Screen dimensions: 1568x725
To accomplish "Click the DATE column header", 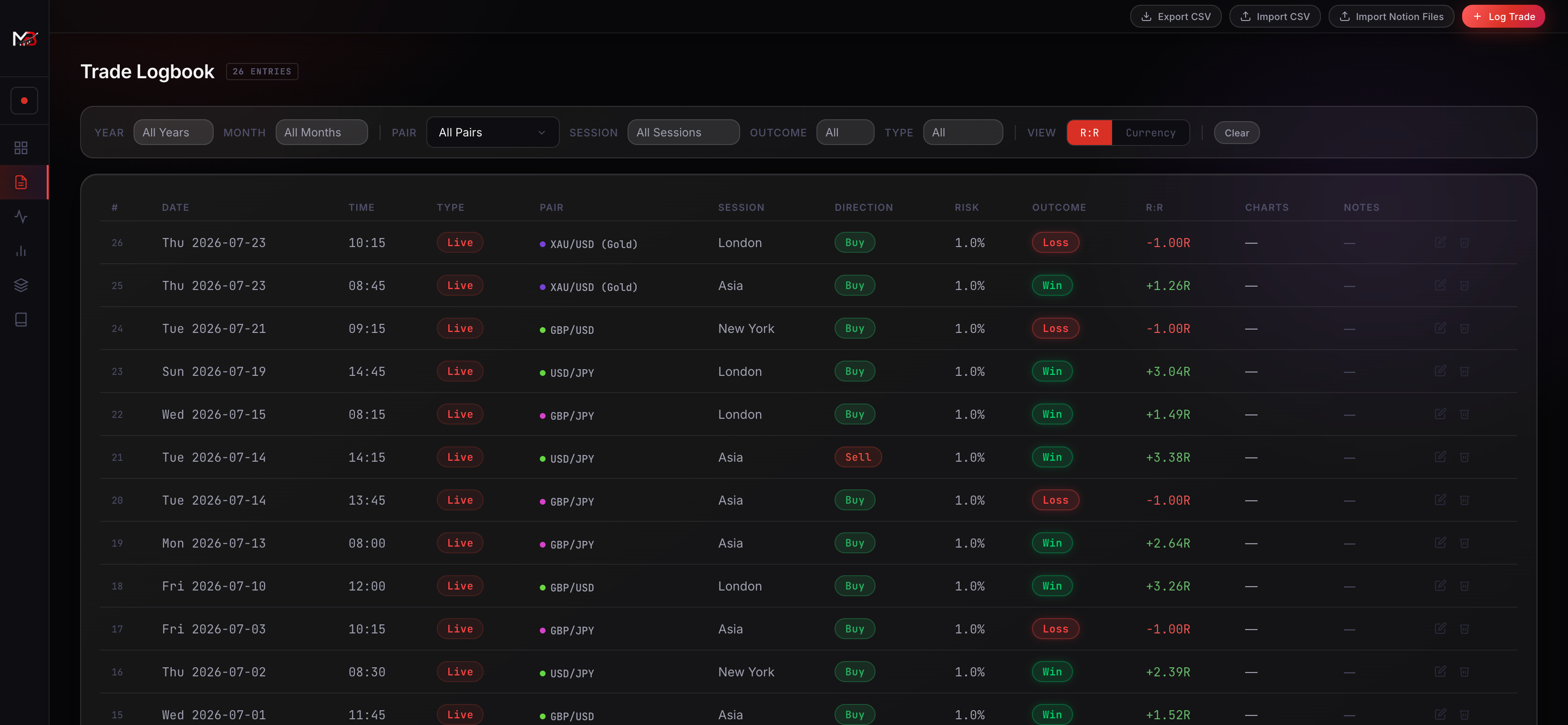I will [x=175, y=207].
